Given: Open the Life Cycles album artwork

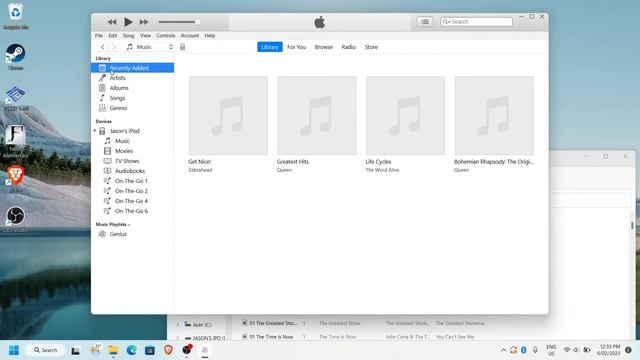Looking at the screenshot, I should pyautogui.click(x=405, y=116).
